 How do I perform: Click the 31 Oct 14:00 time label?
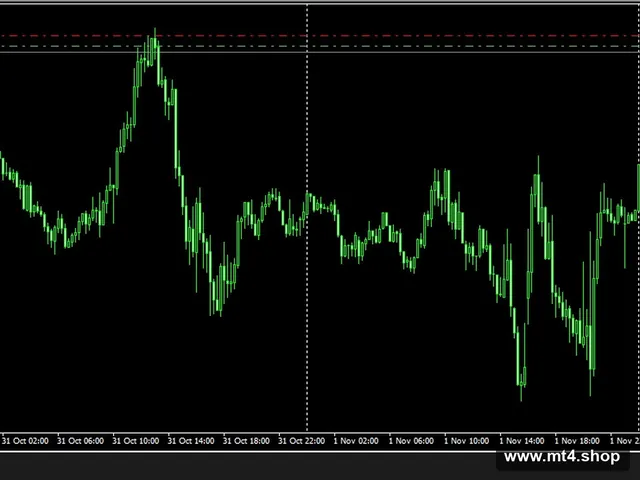[x=191, y=441]
